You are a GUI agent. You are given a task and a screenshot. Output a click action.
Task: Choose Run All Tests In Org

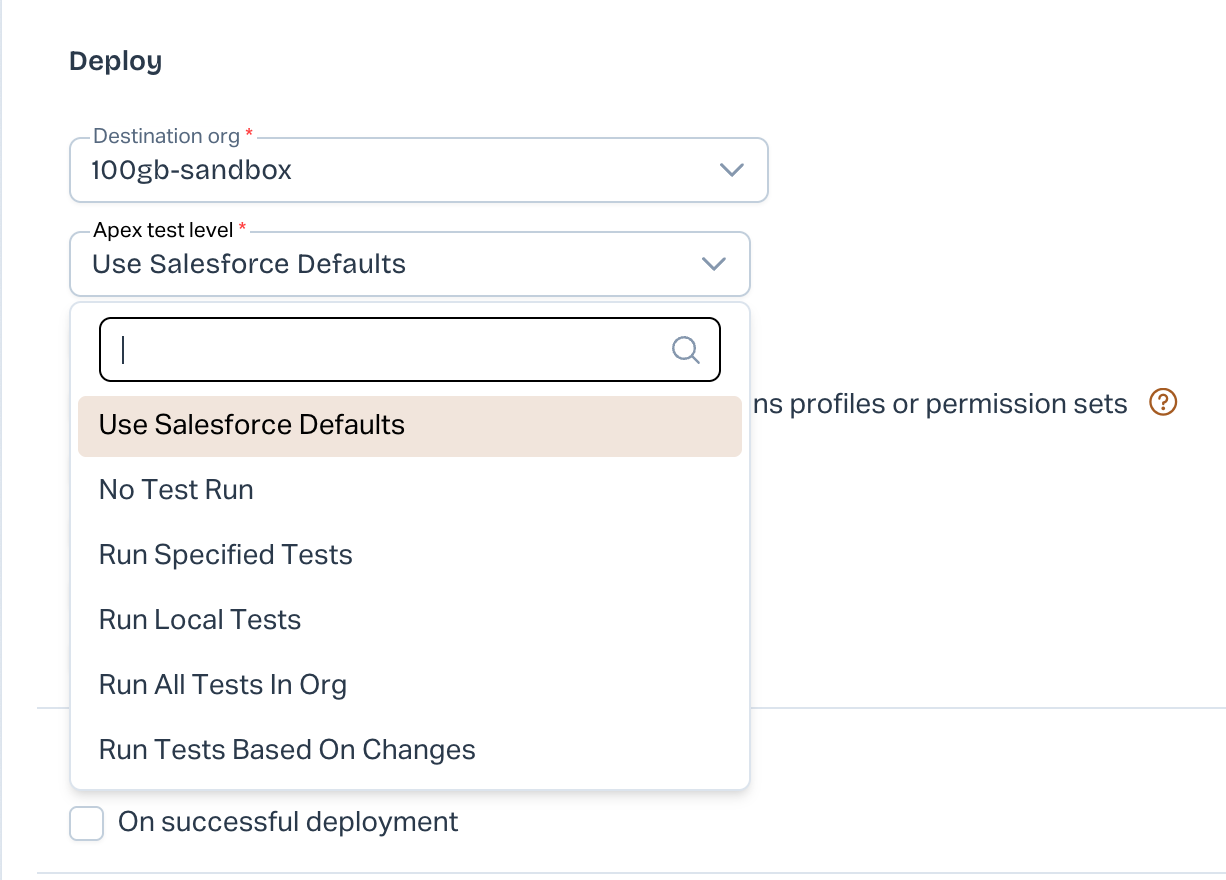(223, 685)
